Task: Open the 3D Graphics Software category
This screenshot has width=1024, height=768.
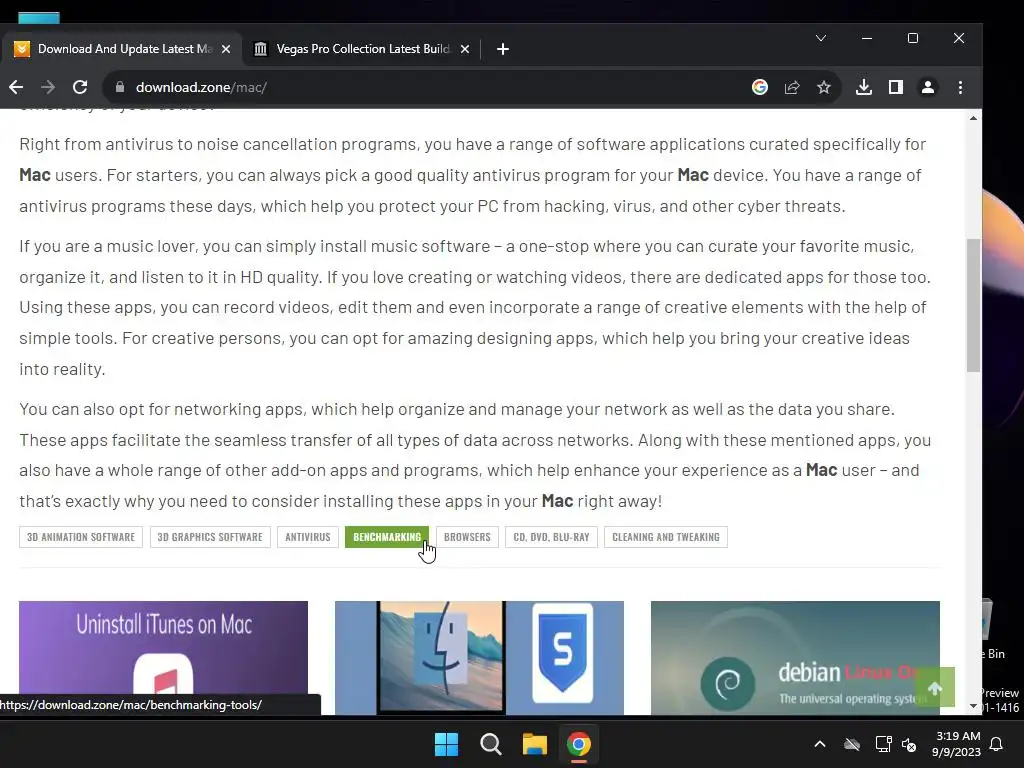Action: click(210, 537)
